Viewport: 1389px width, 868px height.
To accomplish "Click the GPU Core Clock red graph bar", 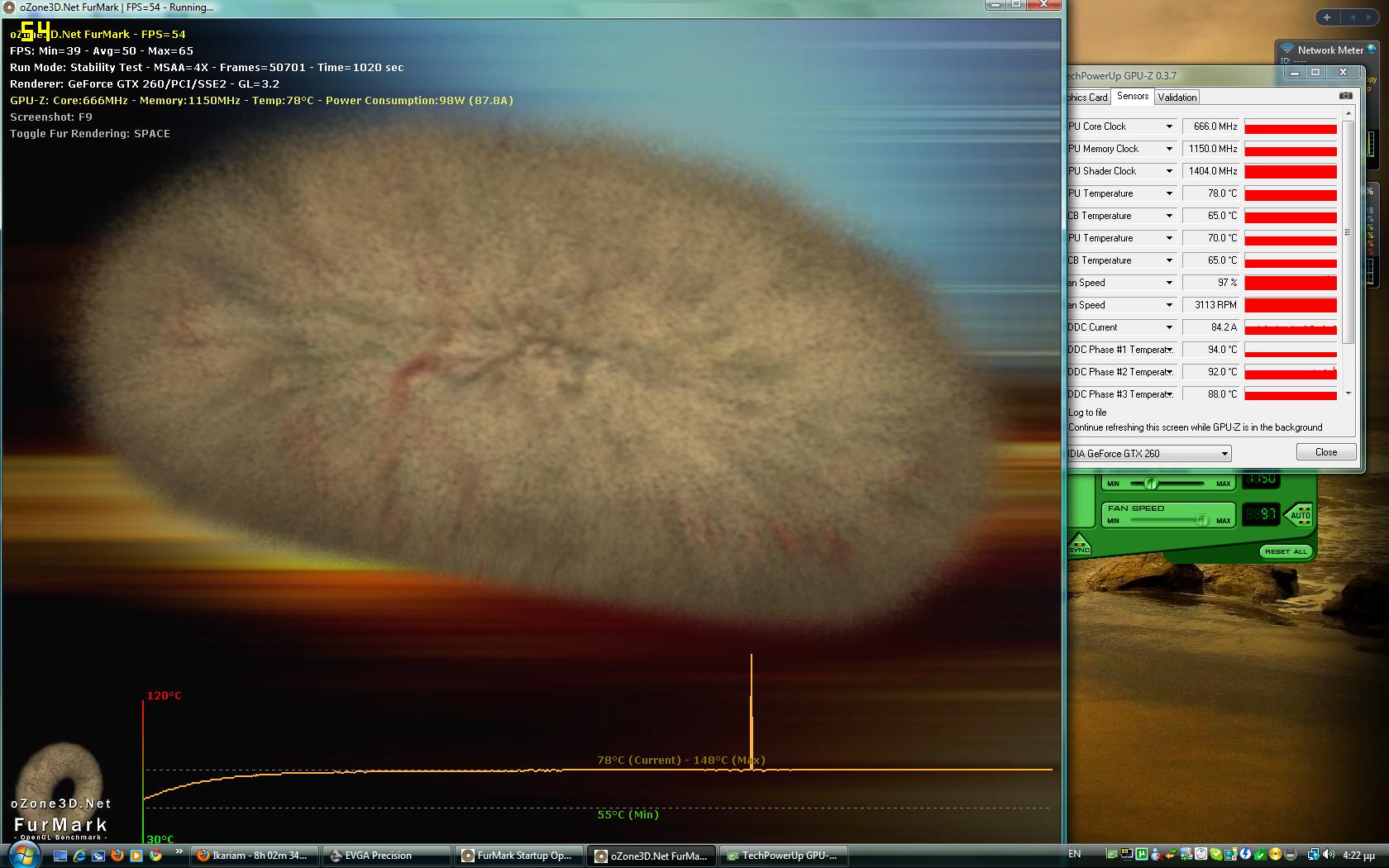I will (1291, 127).
